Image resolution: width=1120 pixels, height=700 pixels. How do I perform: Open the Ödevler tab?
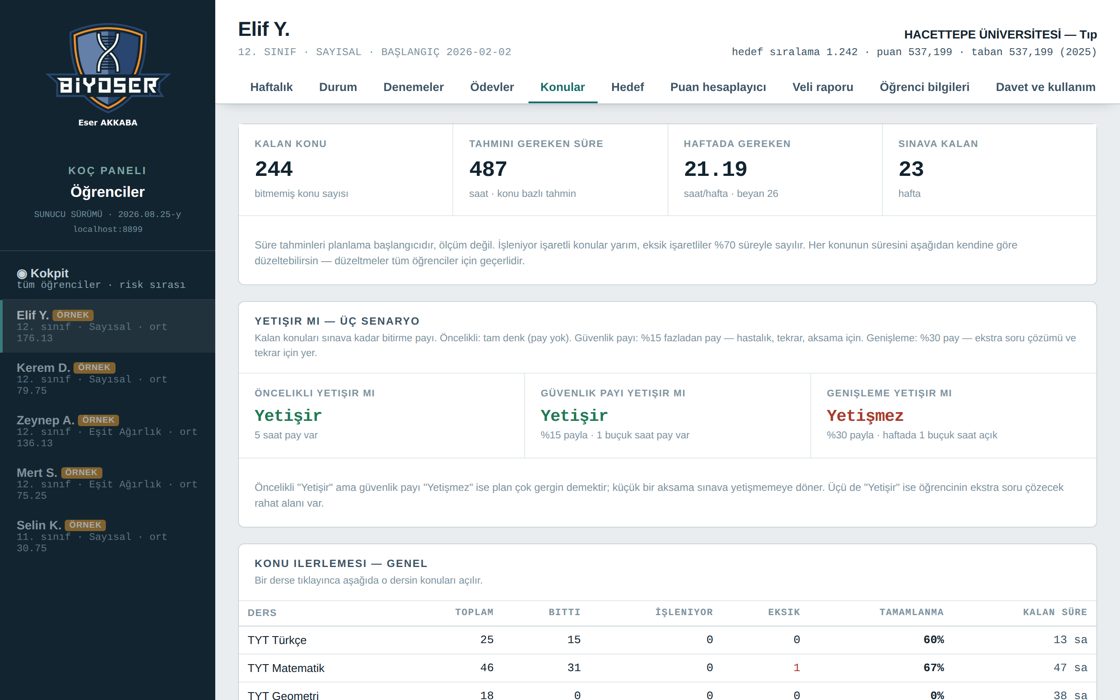tap(492, 87)
